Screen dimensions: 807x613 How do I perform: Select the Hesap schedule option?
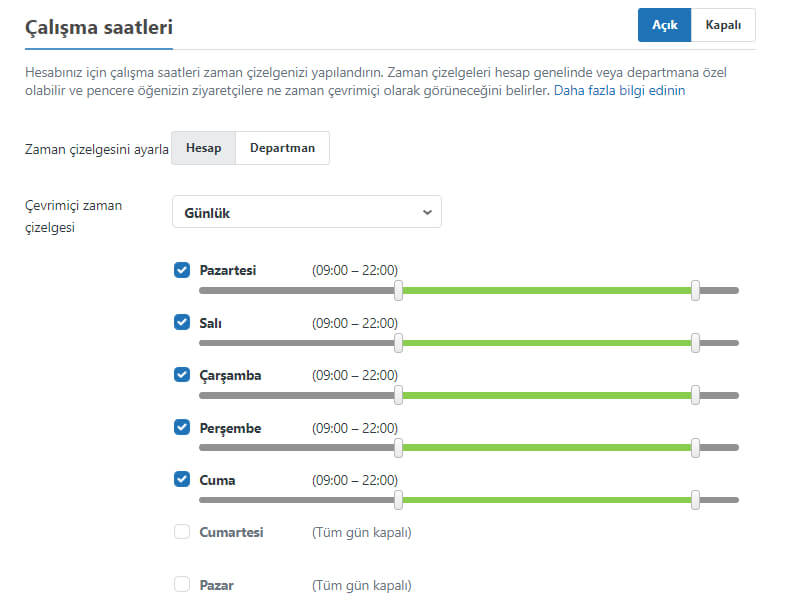coord(203,148)
